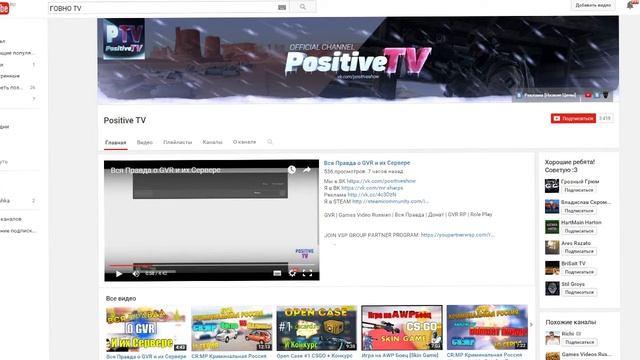Open the AWP Боец Skin Game thumbnail
640x360 pixels.
(x=402, y=327)
